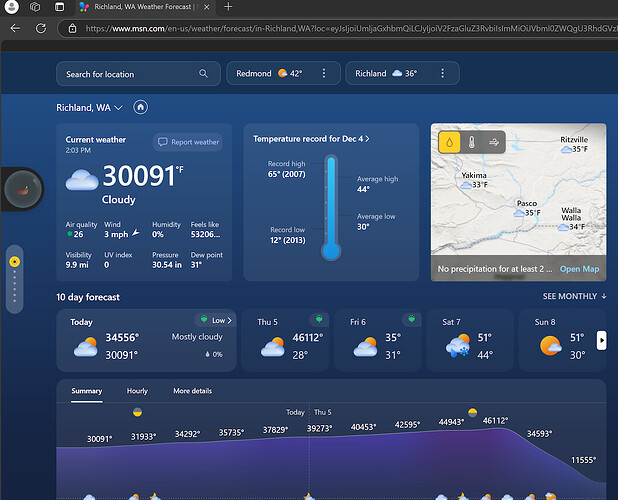Image resolution: width=618 pixels, height=500 pixels.
Task: View site info lock icon
Action: (x=72, y=28)
